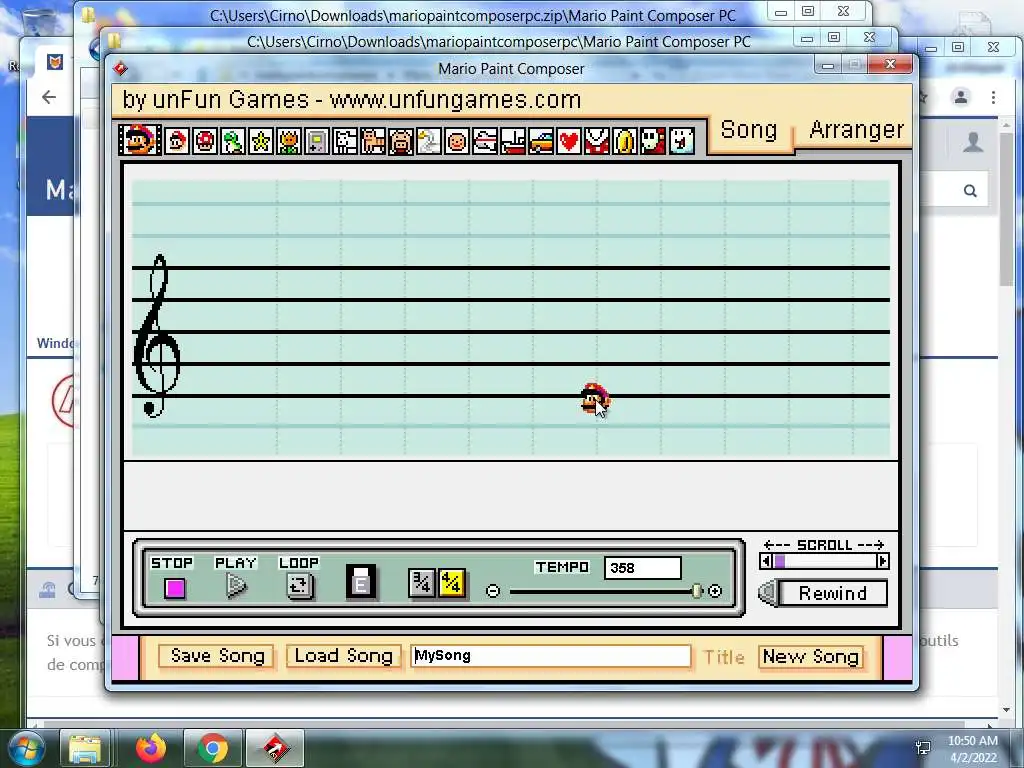Screen dimensions: 1024x768
Task: Activate the Eraser tool
Action: tap(360, 582)
